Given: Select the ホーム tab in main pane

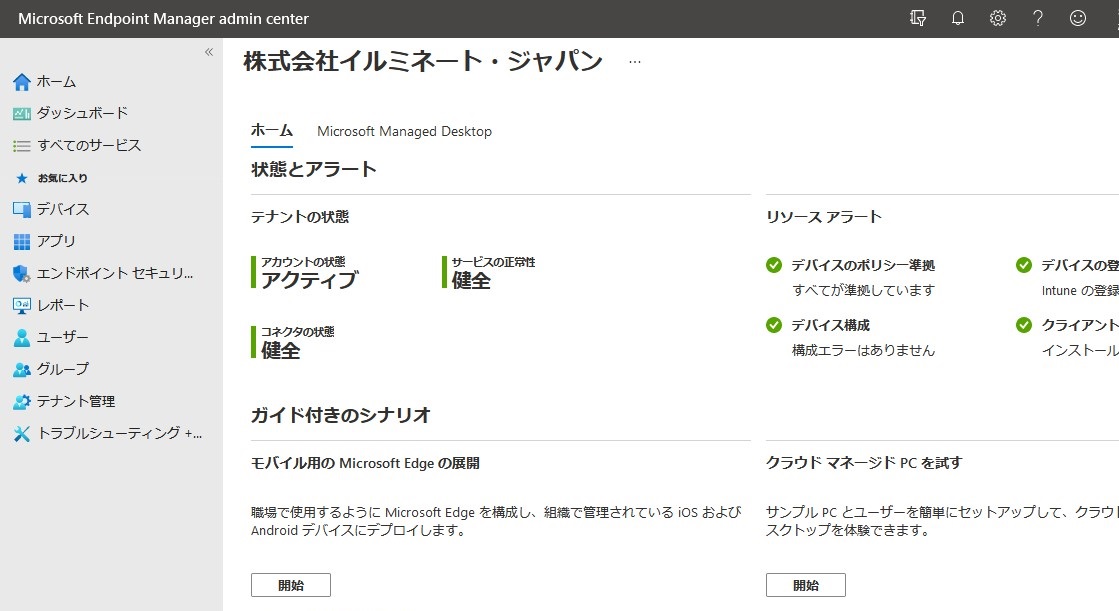Looking at the screenshot, I should [272, 131].
